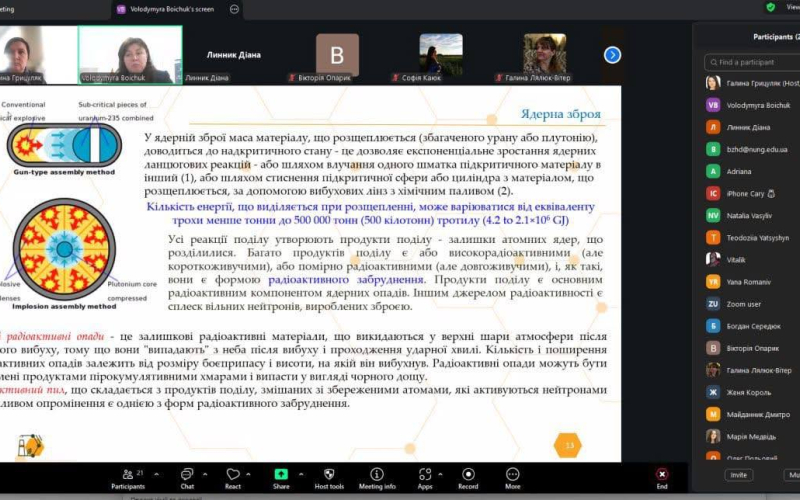Click the green Share screen icon
This screenshot has width=800, height=500.
281,474
